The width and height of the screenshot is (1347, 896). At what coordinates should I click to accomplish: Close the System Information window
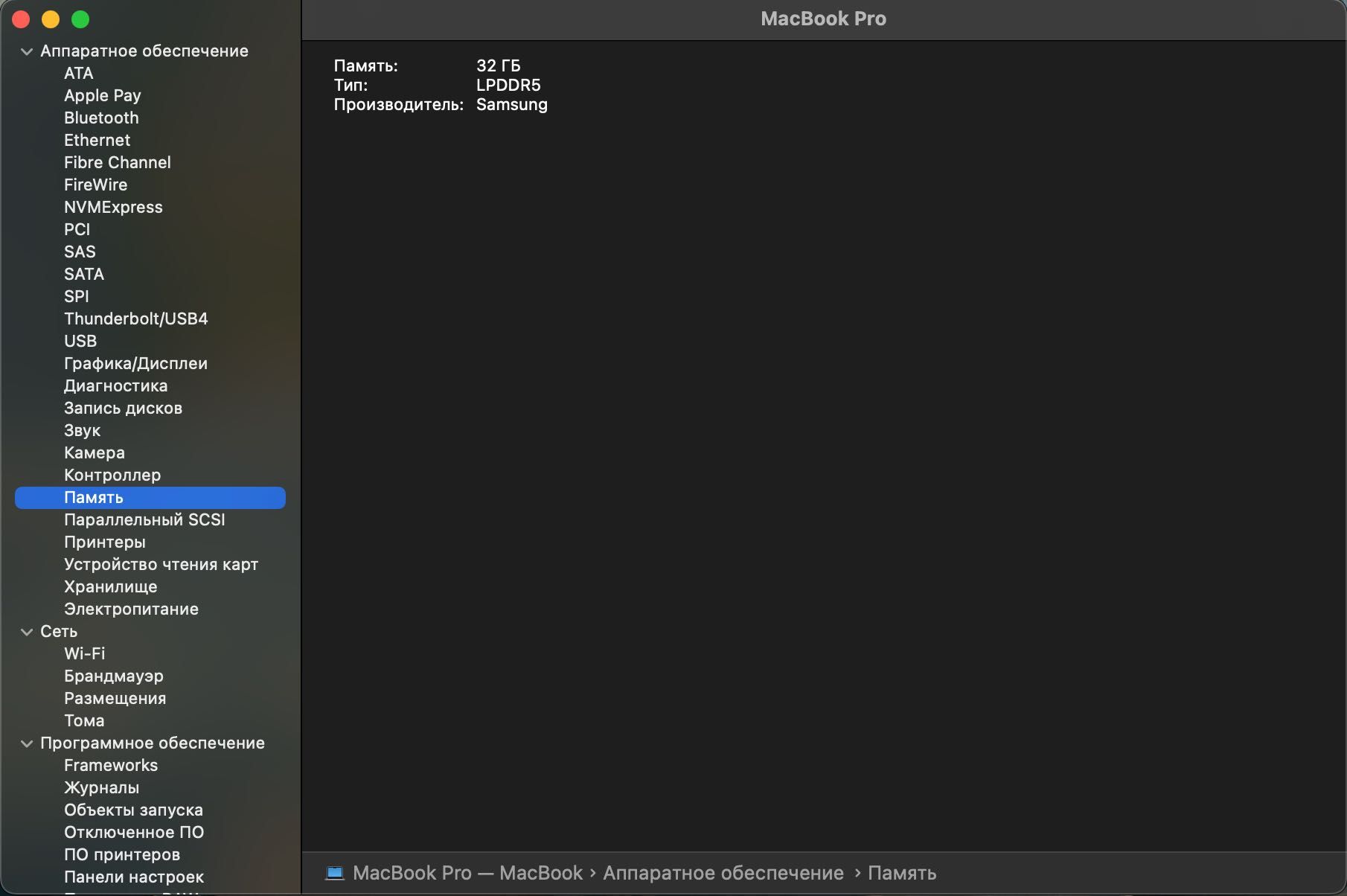click(x=21, y=19)
